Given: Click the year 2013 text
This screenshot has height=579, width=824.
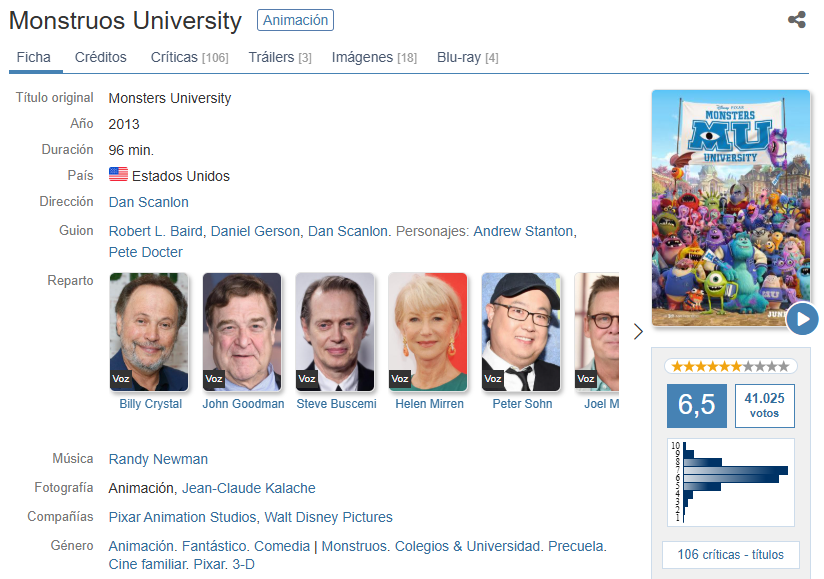Looking at the screenshot, I should tap(124, 125).
